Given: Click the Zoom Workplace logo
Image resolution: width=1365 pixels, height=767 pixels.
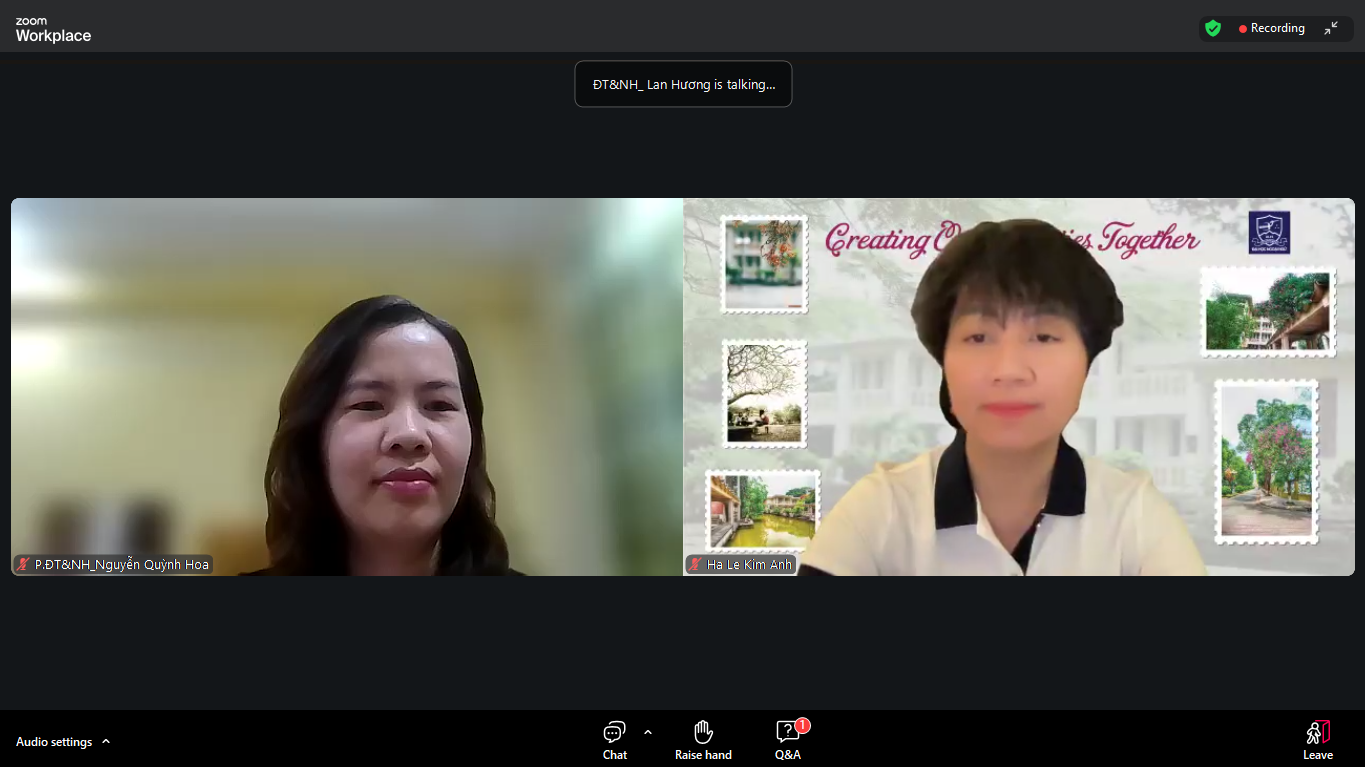Looking at the screenshot, I should 53,30.
